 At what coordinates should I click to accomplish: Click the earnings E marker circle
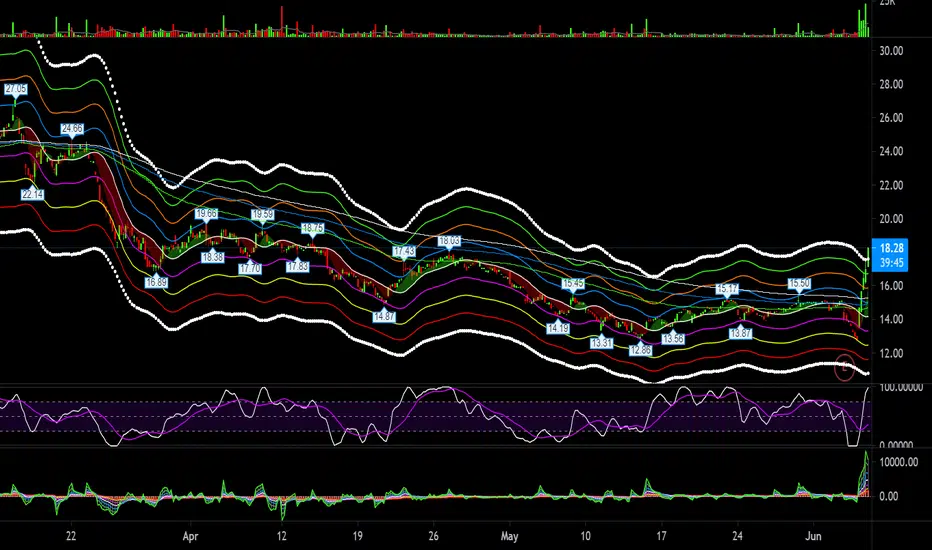844,367
